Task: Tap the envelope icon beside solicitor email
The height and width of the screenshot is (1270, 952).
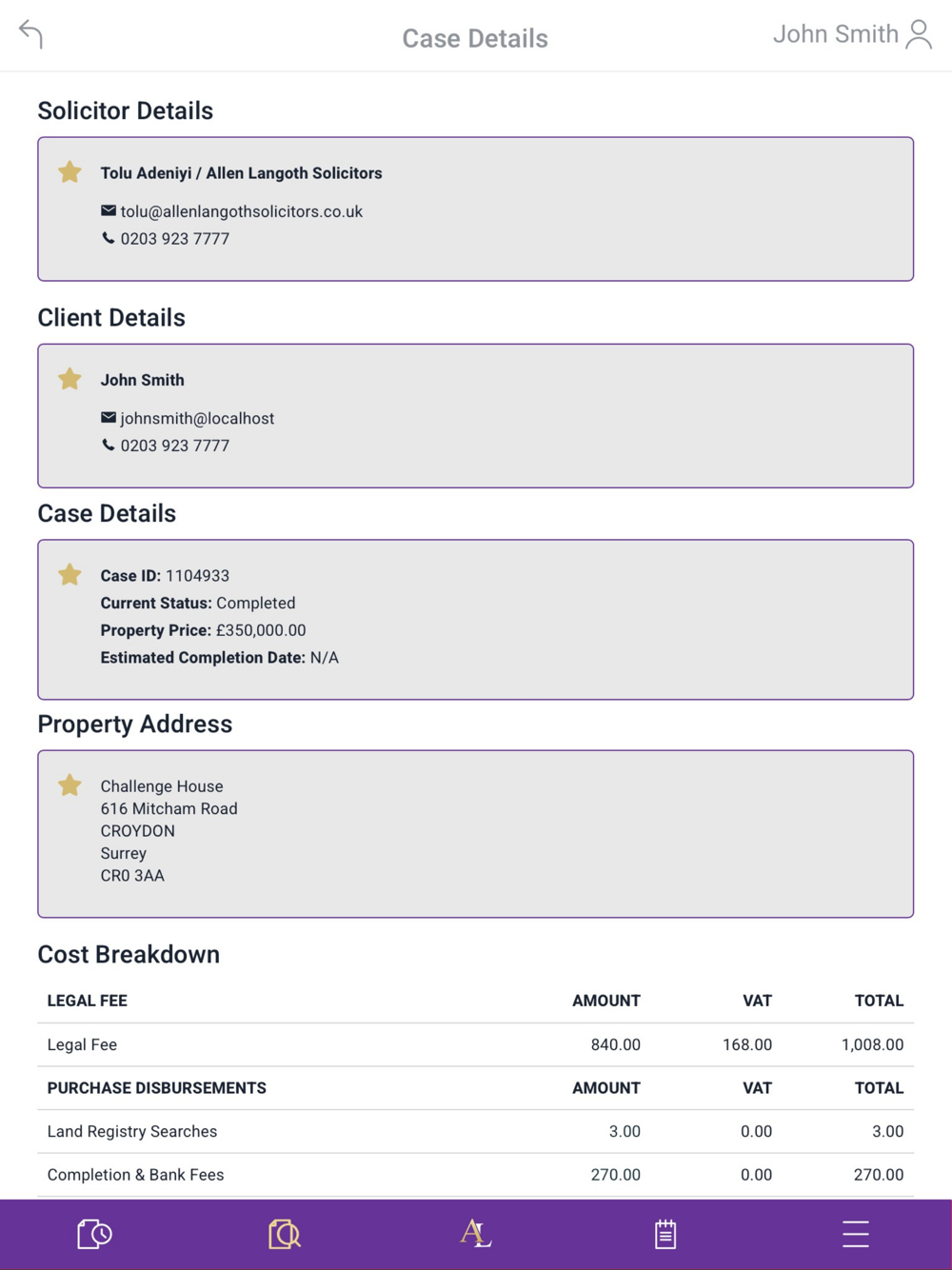Action: pos(109,210)
